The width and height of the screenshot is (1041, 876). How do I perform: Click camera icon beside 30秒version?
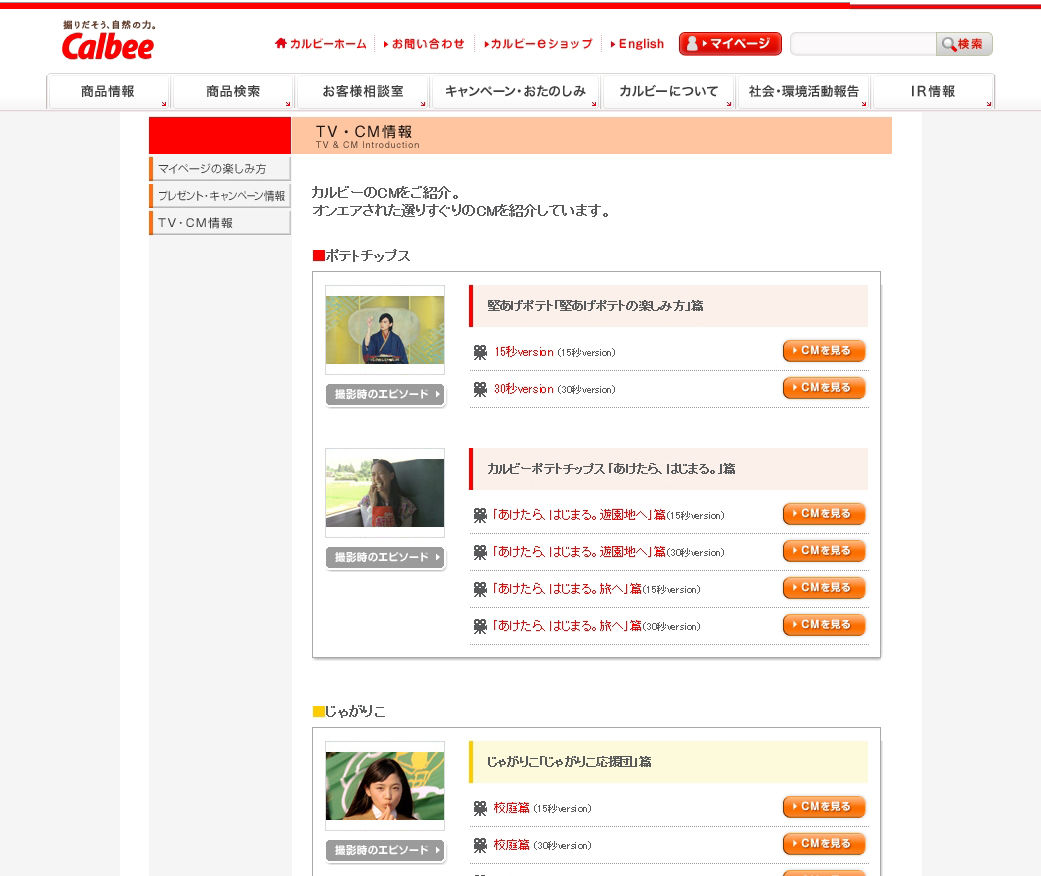480,390
